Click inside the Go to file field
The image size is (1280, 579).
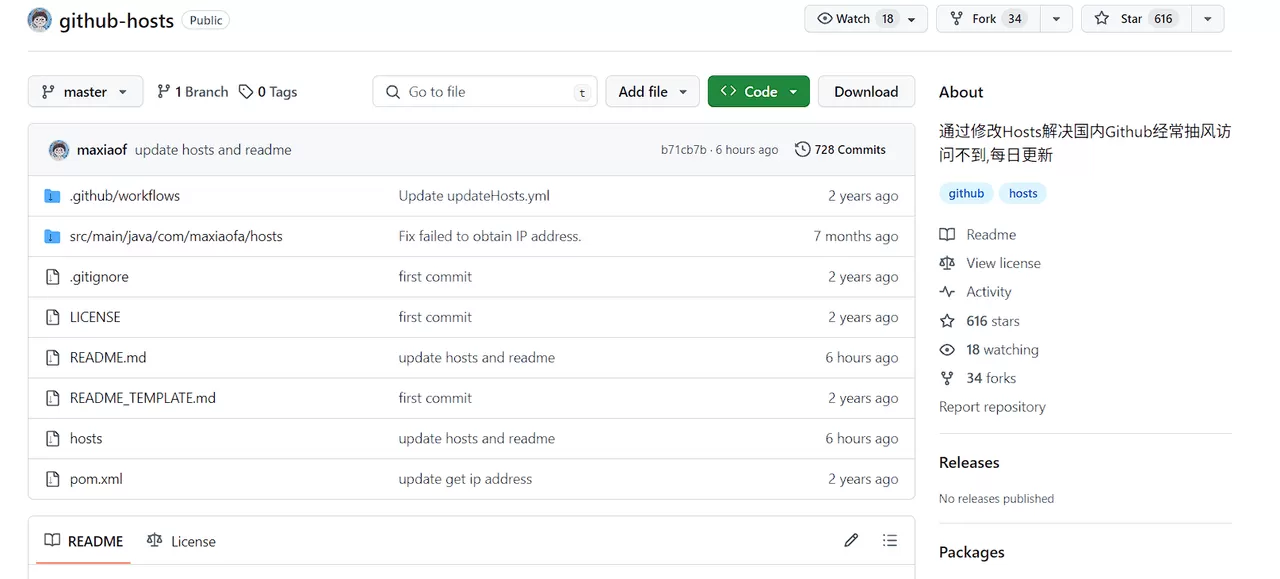(x=470, y=91)
